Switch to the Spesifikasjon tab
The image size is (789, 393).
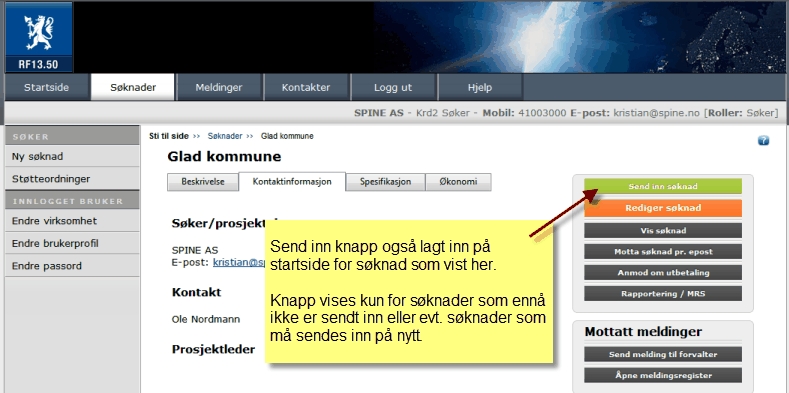click(x=385, y=182)
